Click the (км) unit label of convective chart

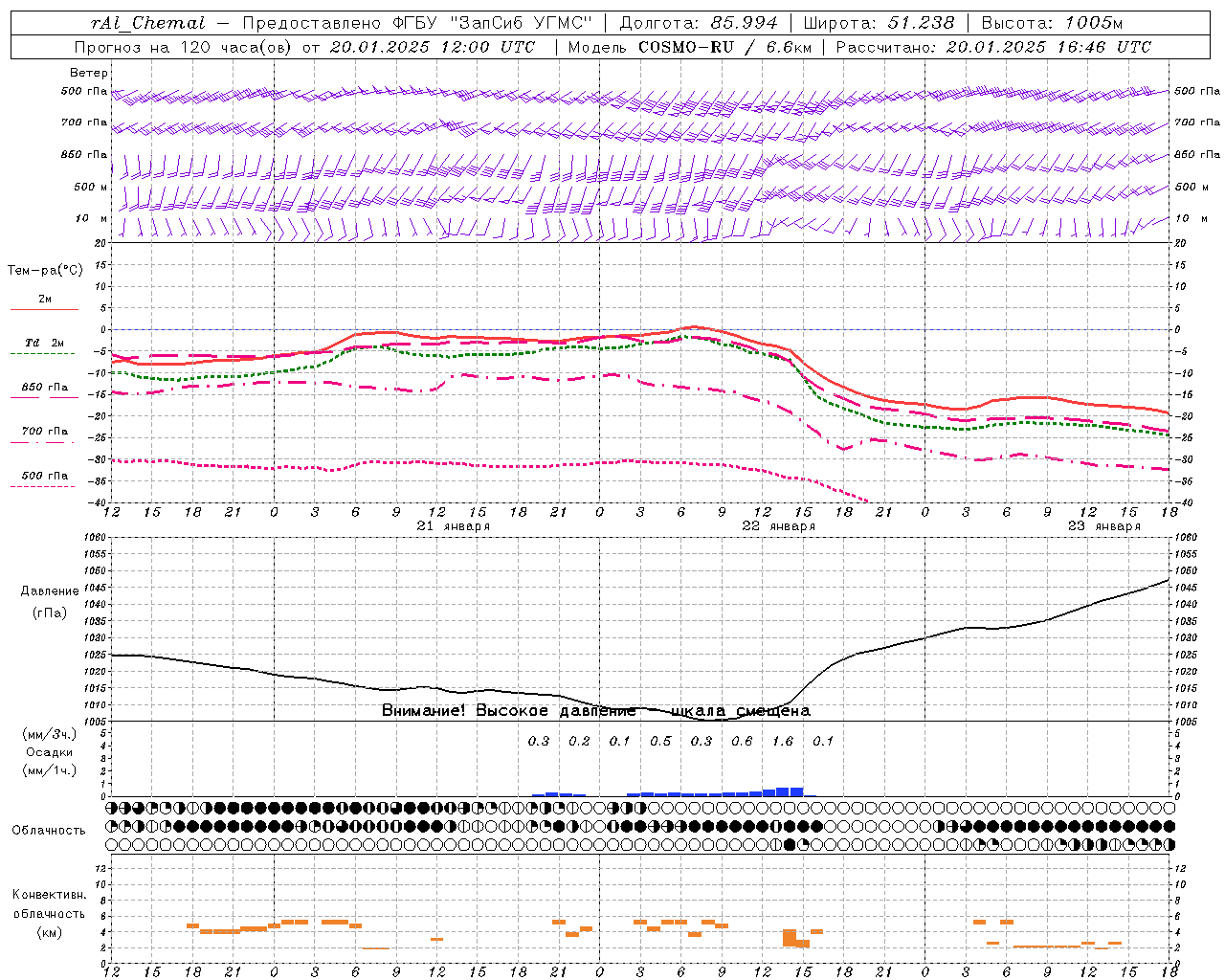tap(49, 932)
